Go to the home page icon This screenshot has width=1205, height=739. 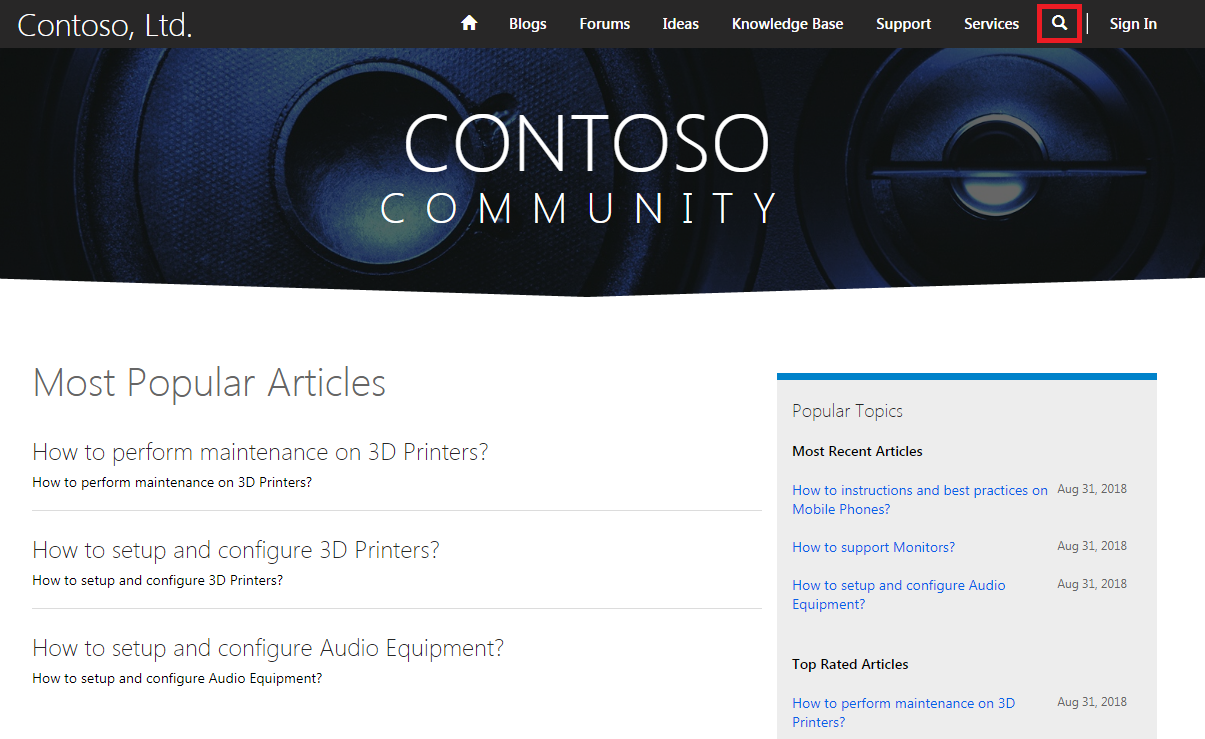point(469,23)
